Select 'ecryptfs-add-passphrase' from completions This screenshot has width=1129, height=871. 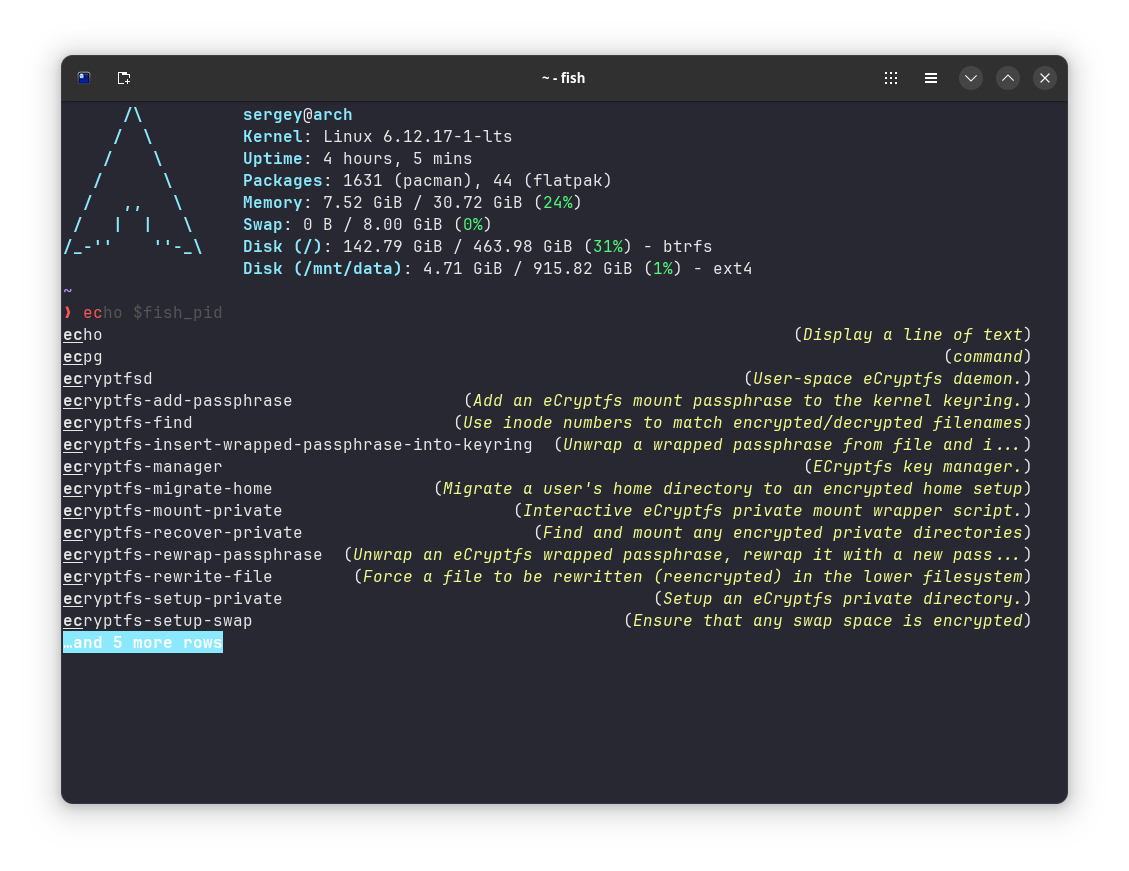pyautogui.click(x=178, y=401)
